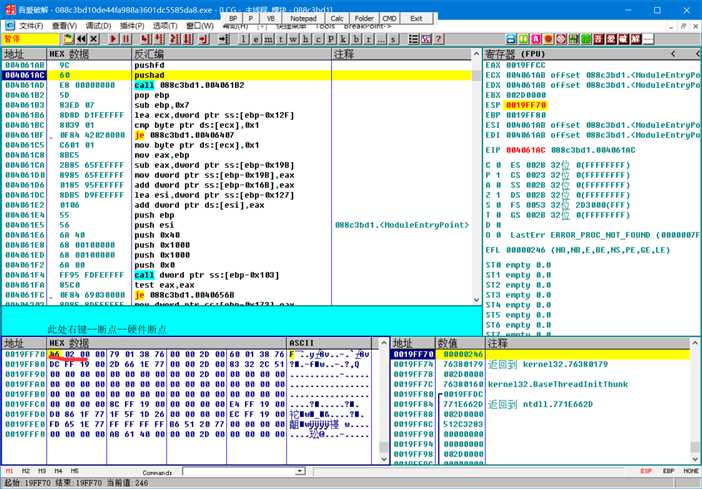Click the CMD button on floating bar

390,18
